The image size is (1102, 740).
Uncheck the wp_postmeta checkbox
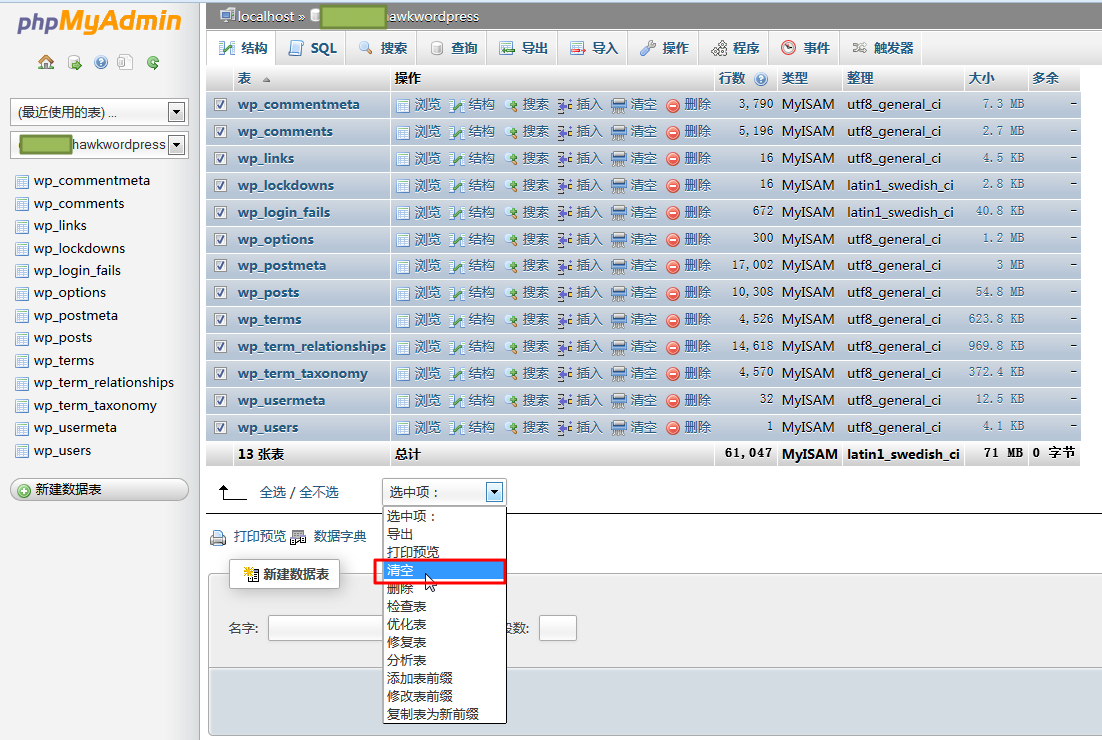pos(221,266)
